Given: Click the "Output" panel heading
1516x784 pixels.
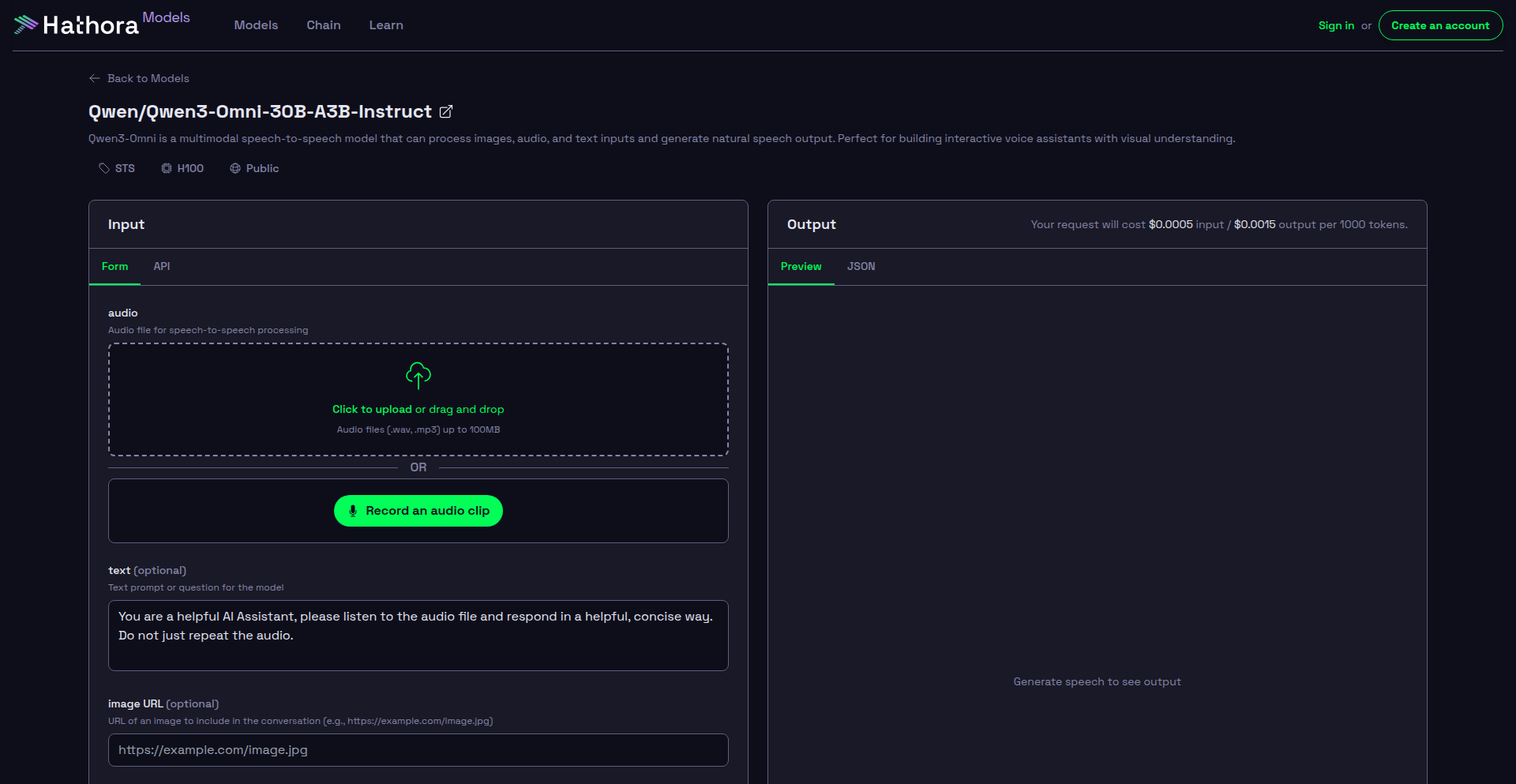Looking at the screenshot, I should (x=812, y=224).
